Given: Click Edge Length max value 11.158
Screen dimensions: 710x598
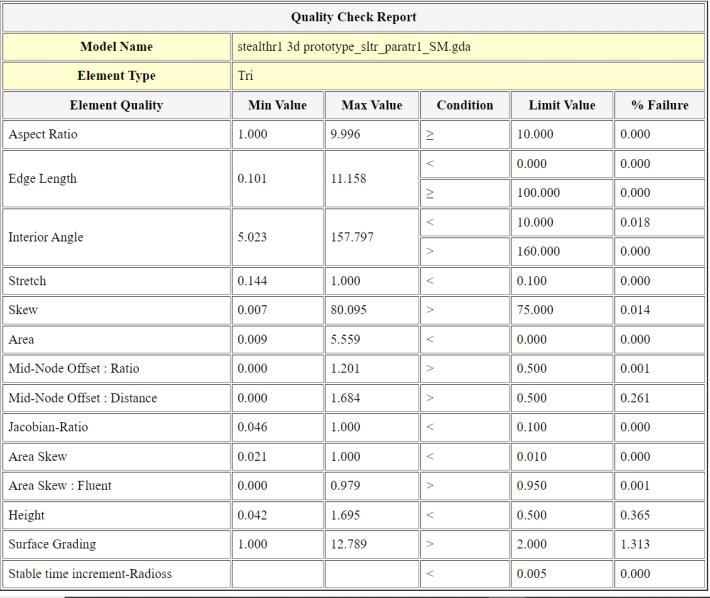Looking at the screenshot, I should (348, 178).
